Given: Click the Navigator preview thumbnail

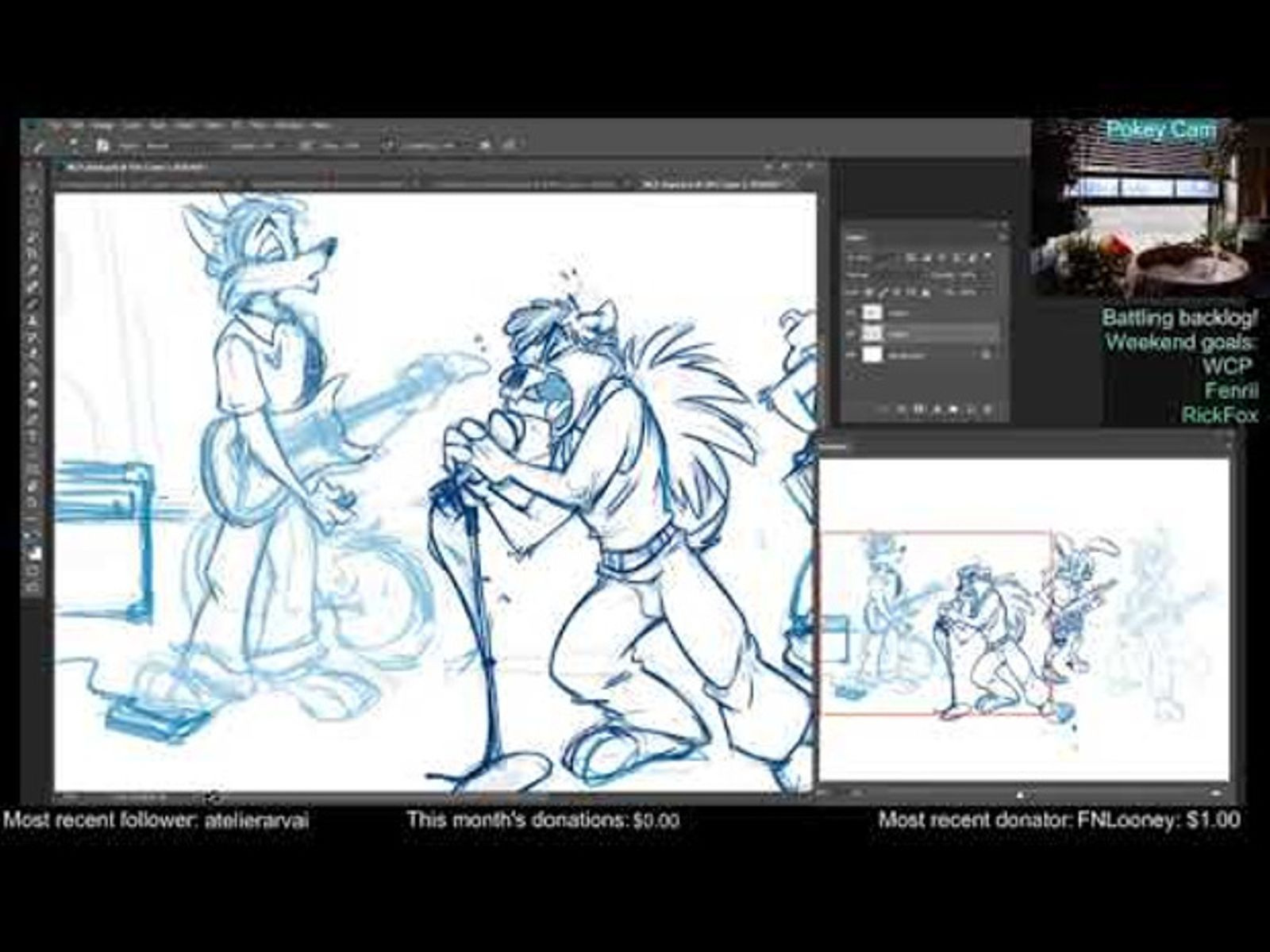Looking at the screenshot, I should click(x=1024, y=620).
